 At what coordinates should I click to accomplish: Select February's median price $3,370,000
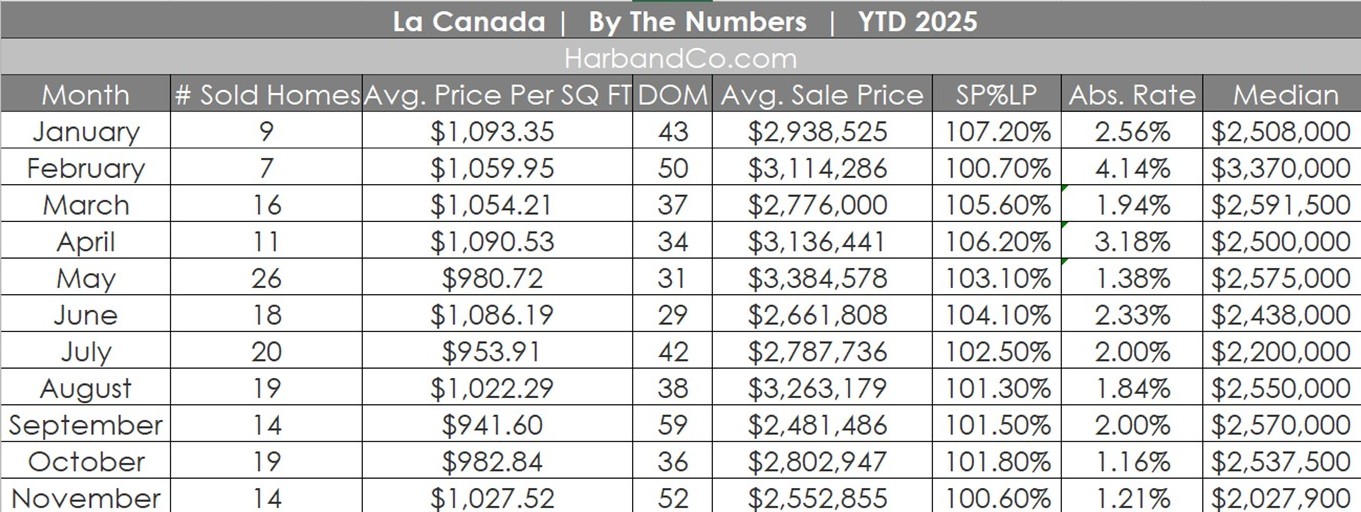1281,168
